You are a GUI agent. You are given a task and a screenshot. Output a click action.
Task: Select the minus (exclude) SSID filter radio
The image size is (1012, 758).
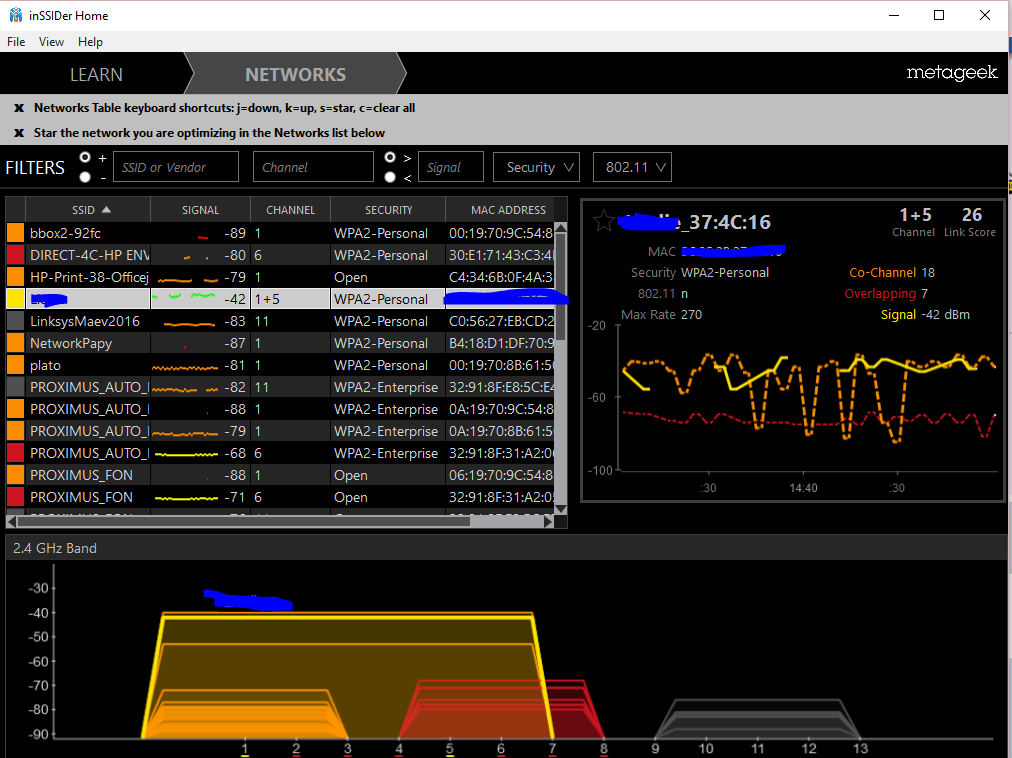tap(85, 177)
